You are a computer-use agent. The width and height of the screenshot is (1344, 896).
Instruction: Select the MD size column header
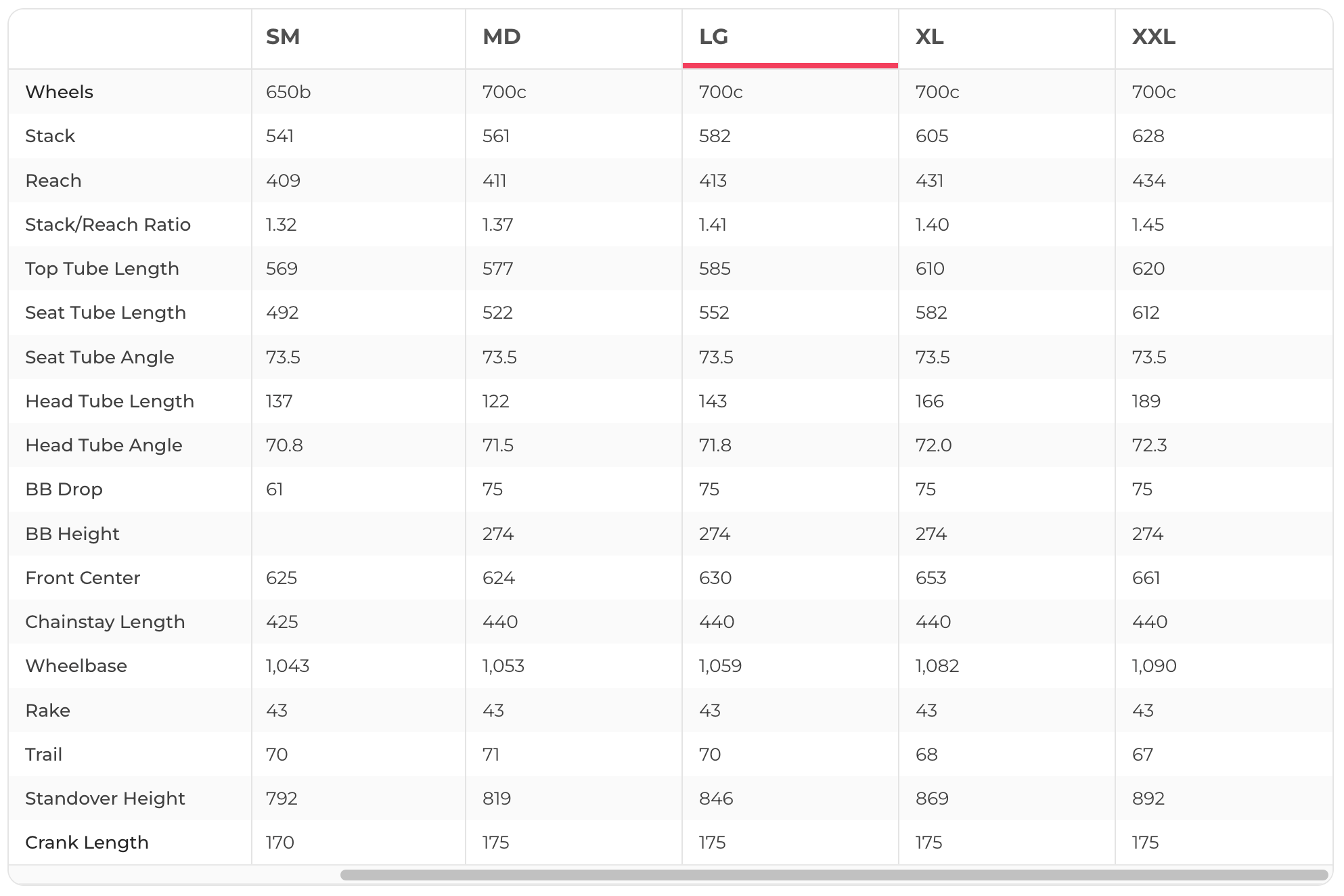click(501, 37)
